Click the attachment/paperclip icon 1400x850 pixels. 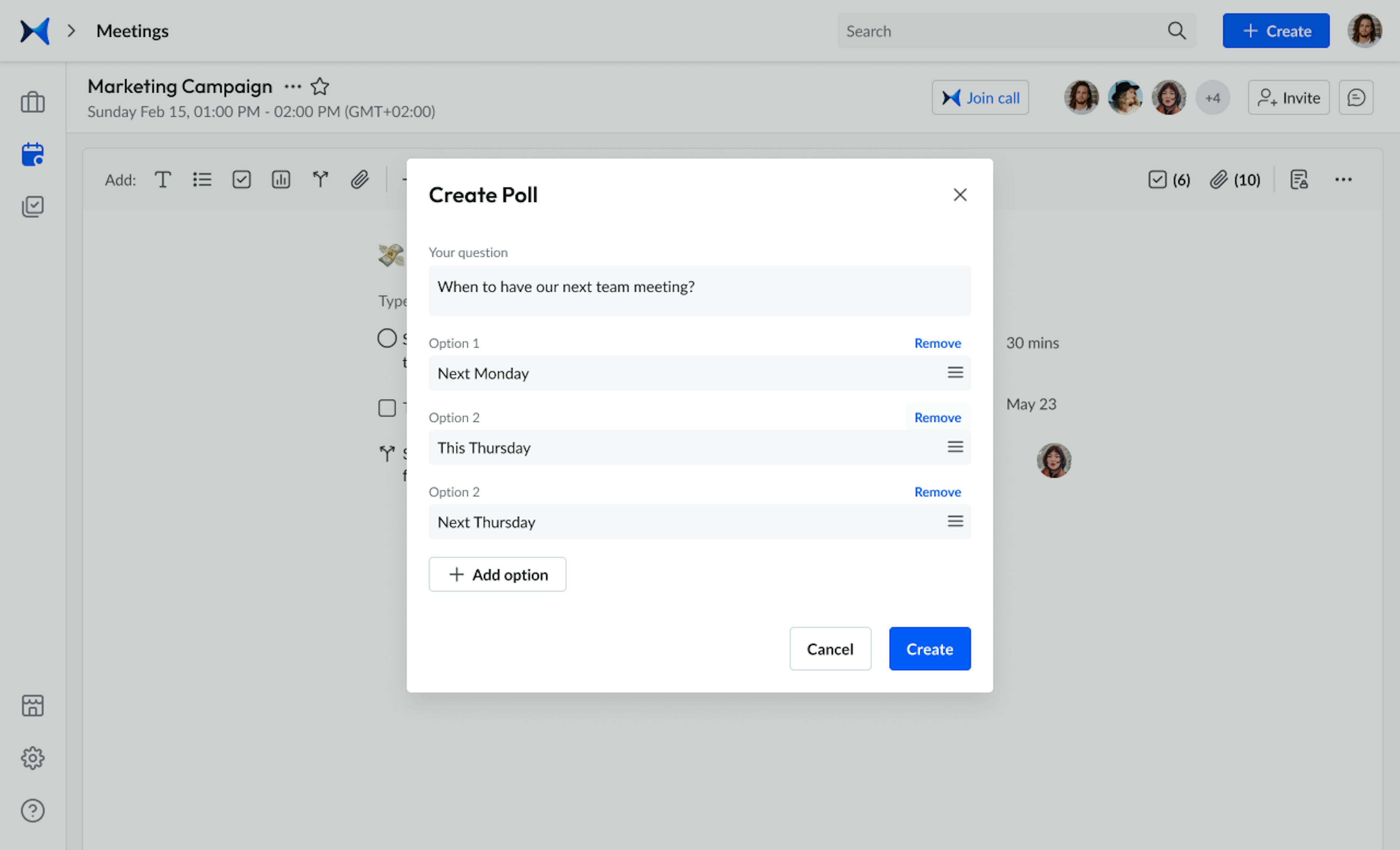click(359, 179)
